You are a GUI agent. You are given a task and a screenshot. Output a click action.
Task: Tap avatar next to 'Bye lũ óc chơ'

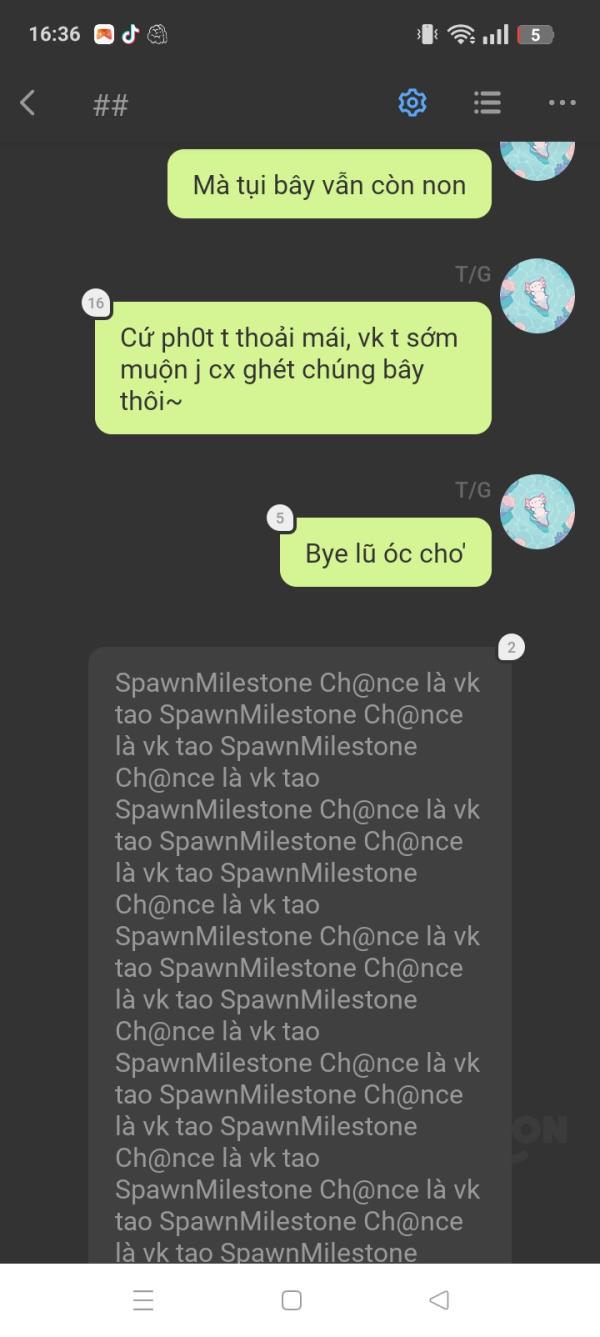pos(537,512)
